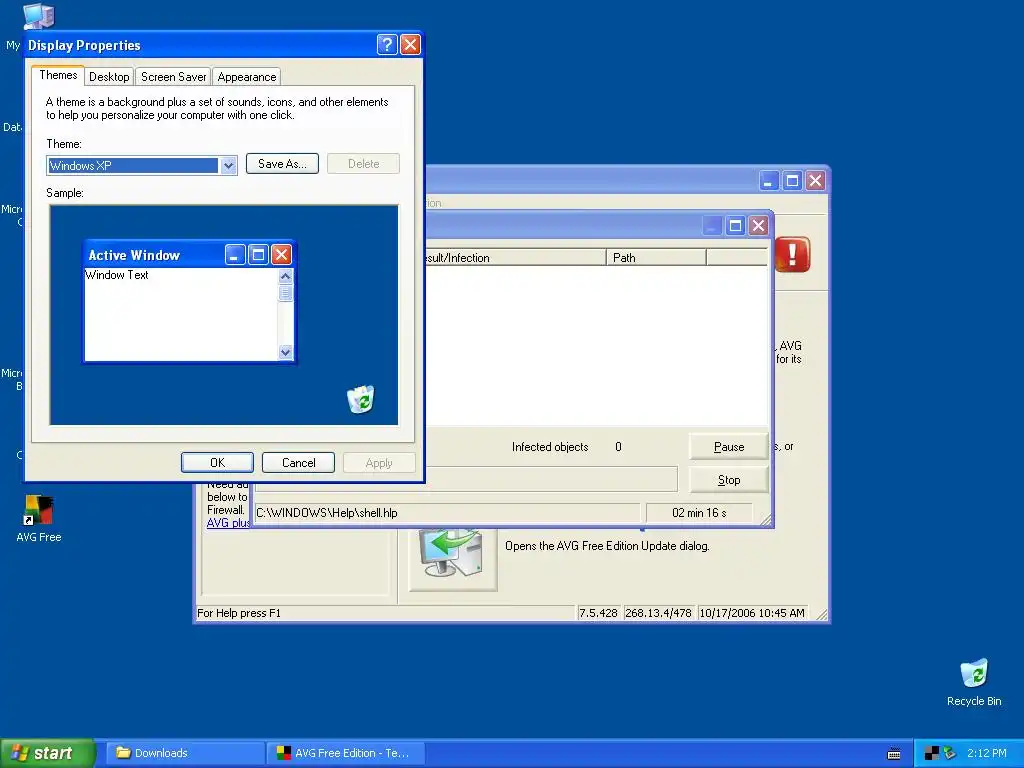Click the red exclamation warning icon in AVG
Viewport: 1024px width, 768px height.
[x=792, y=254]
